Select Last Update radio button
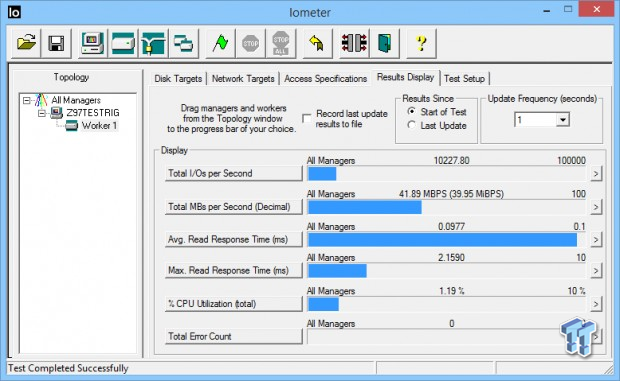This screenshot has height=381, width=620. (x=411, y=125)
